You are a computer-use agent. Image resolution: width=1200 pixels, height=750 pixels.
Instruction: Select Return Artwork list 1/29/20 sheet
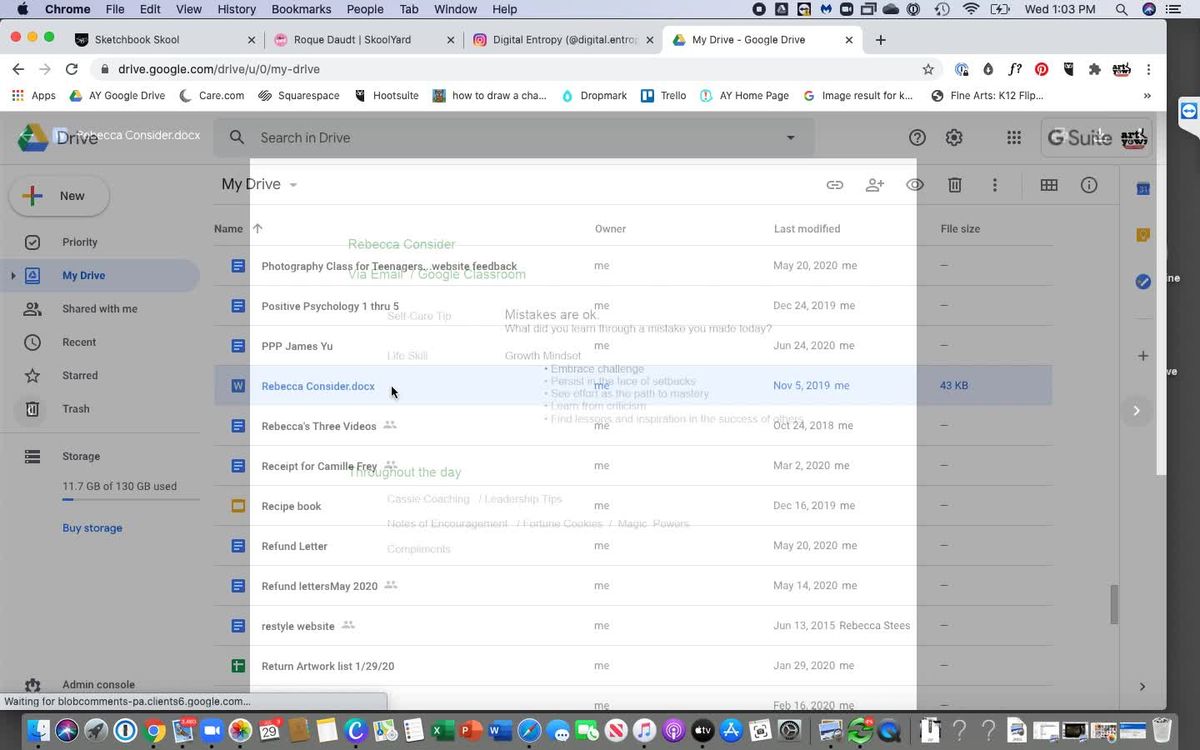click(x=633, y=666)
